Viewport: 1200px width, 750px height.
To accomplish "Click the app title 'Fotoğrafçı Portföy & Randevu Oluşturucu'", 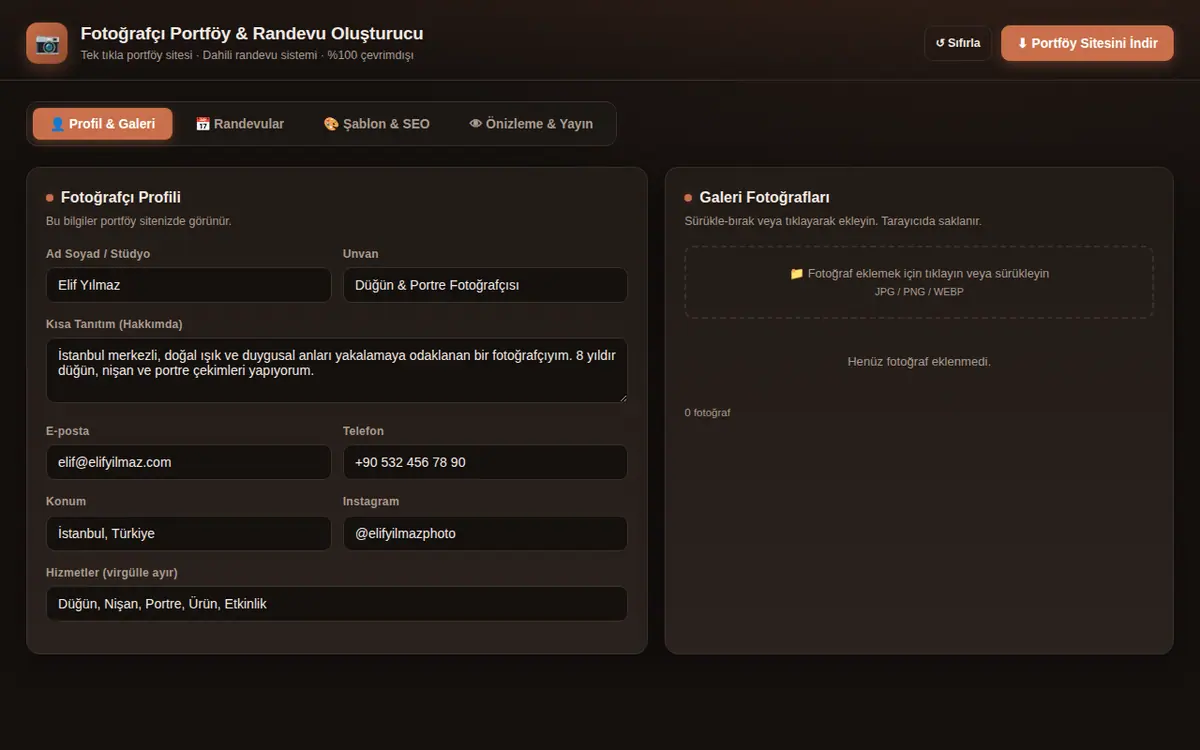I will [x=252, y=34].
